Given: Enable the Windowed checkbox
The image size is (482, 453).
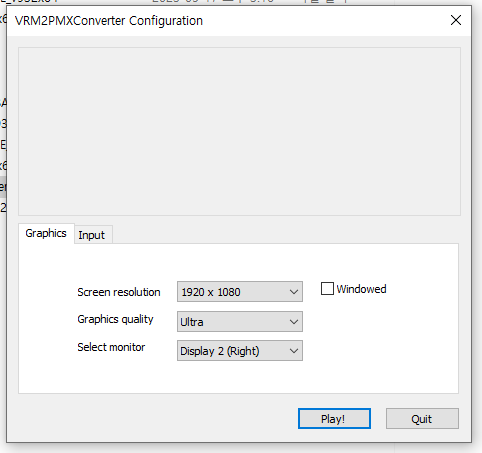Looking at the screenshot, I should click(x=327, y=289).
